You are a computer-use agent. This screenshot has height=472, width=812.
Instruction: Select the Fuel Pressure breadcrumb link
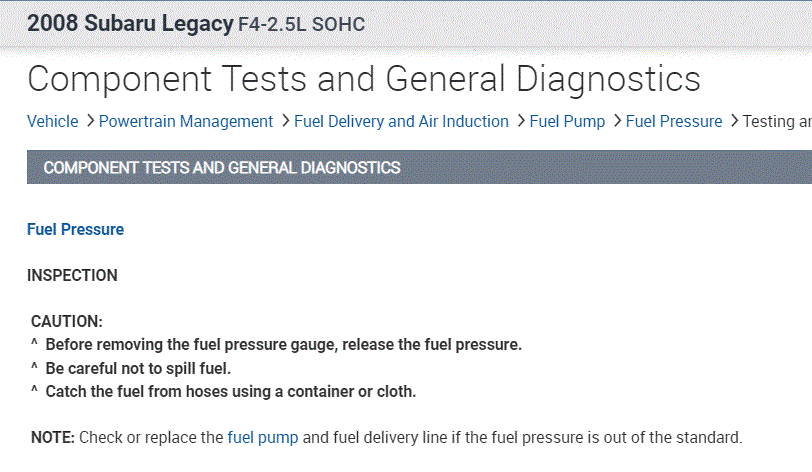pyautogui.click(x=673, y=122)
